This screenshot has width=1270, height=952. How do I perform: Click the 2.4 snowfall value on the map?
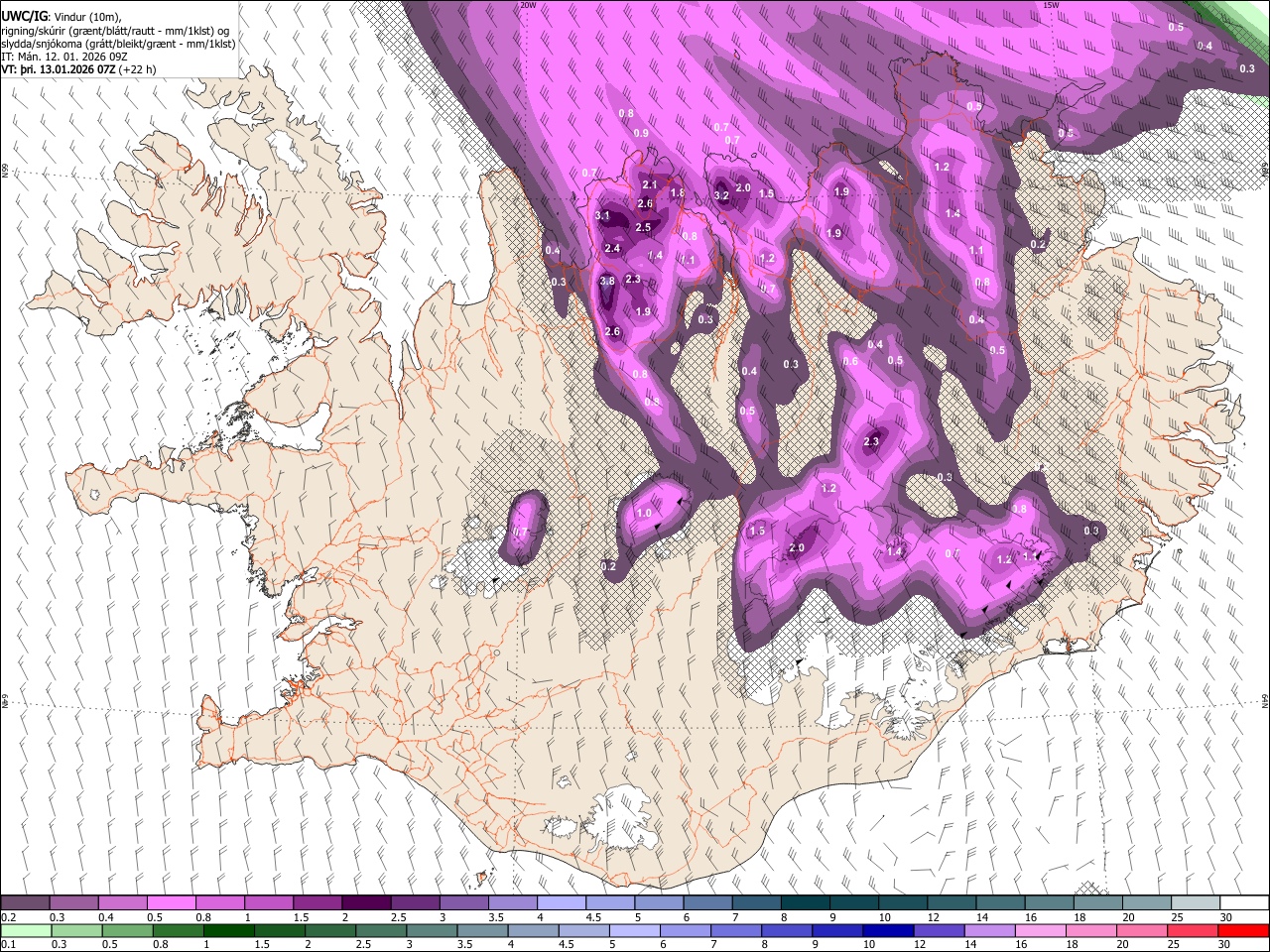pyautogui.click(x=612, y=249)
